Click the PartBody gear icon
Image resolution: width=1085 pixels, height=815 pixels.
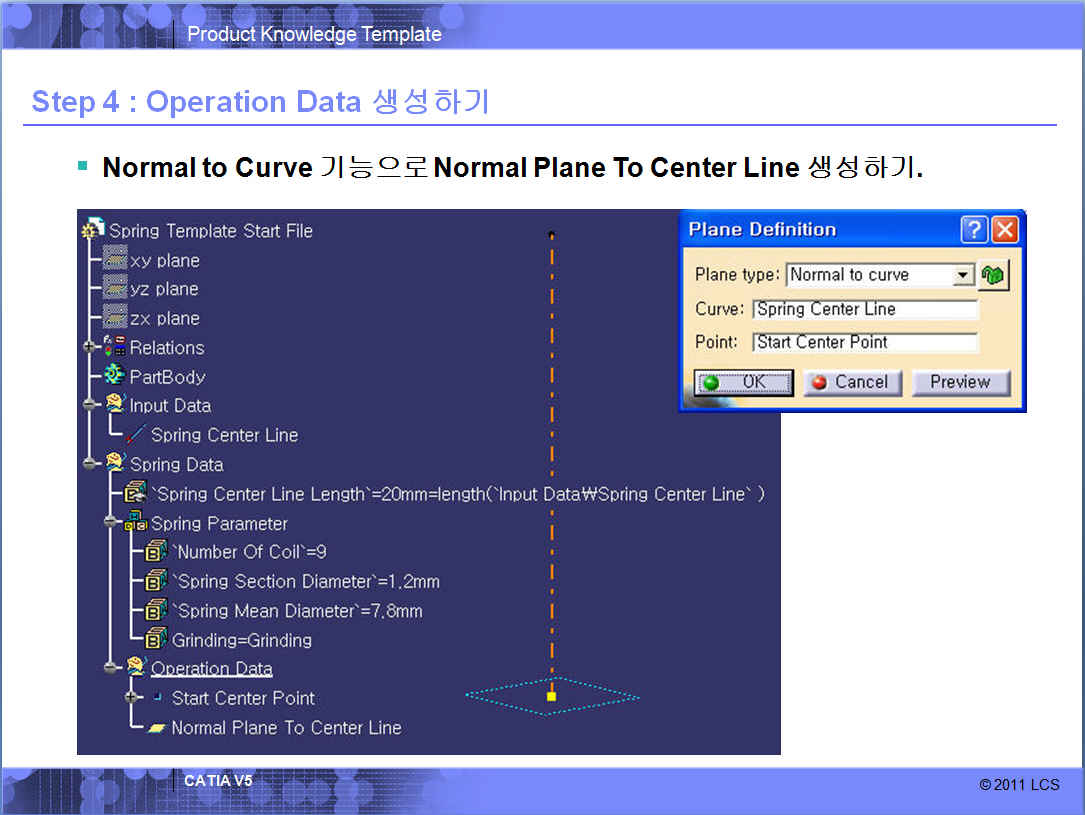click(x=115, y=377)
